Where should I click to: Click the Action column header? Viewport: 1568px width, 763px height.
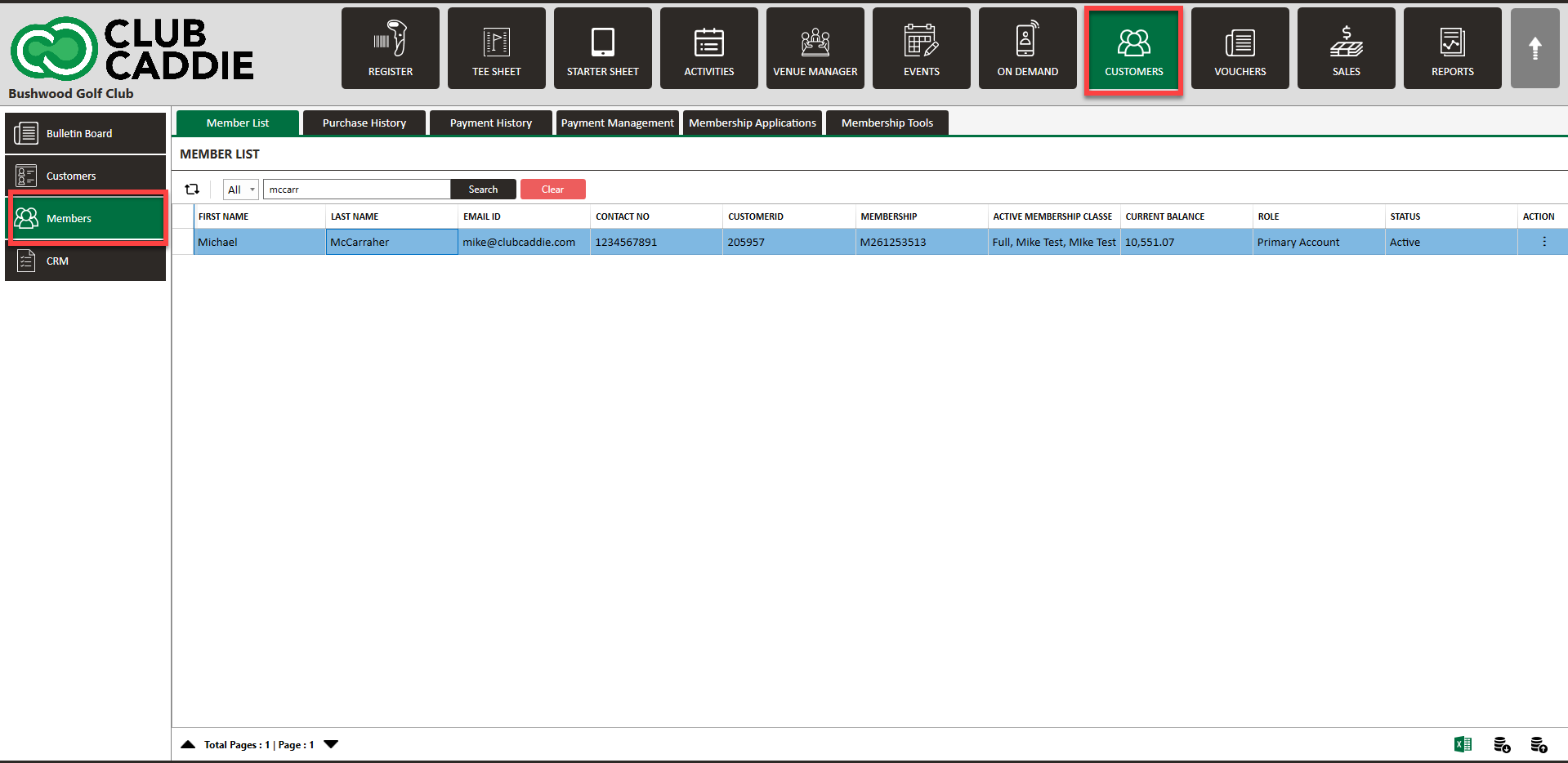click(x=1543, y=216)
